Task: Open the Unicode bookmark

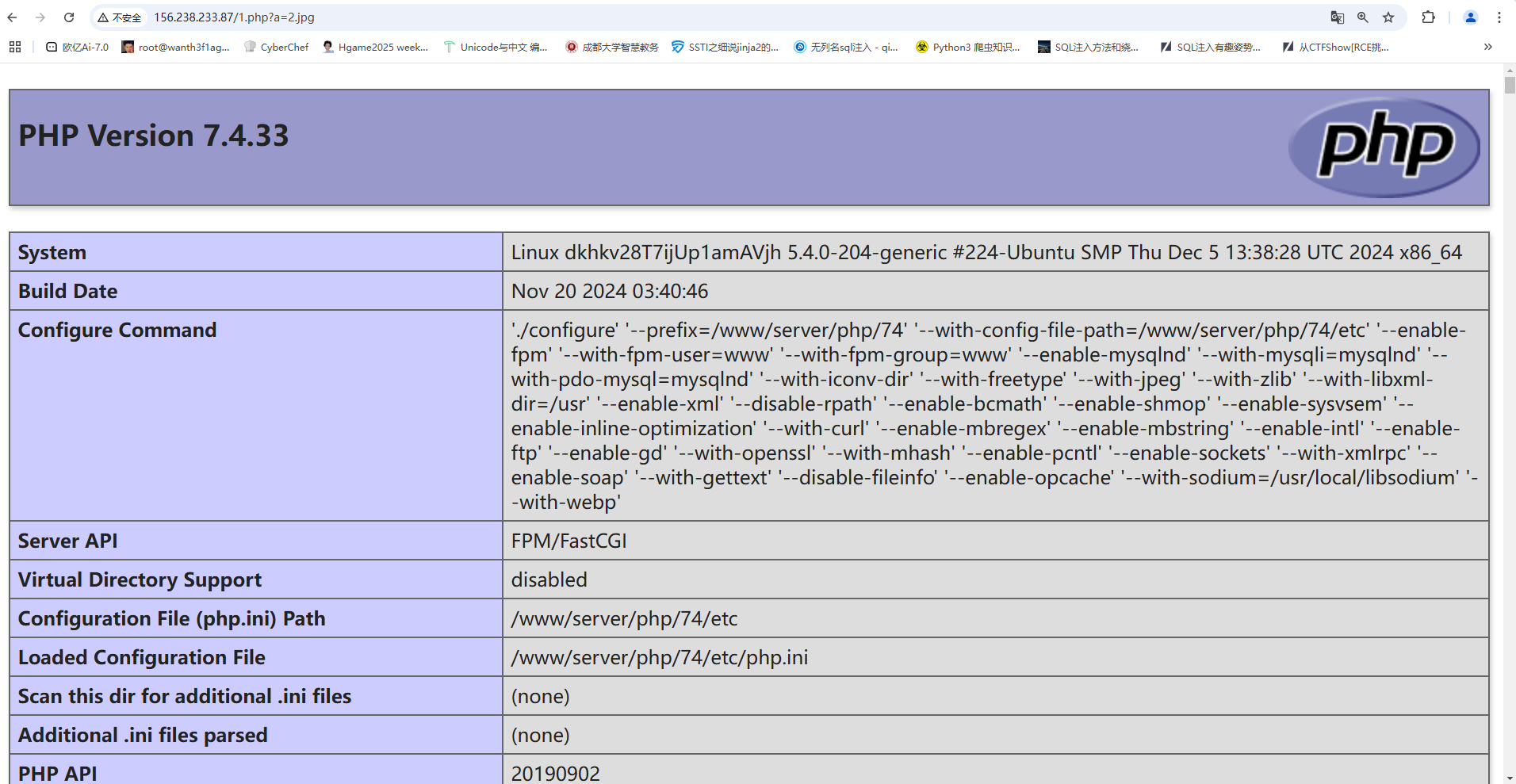Action: point(496,48)
